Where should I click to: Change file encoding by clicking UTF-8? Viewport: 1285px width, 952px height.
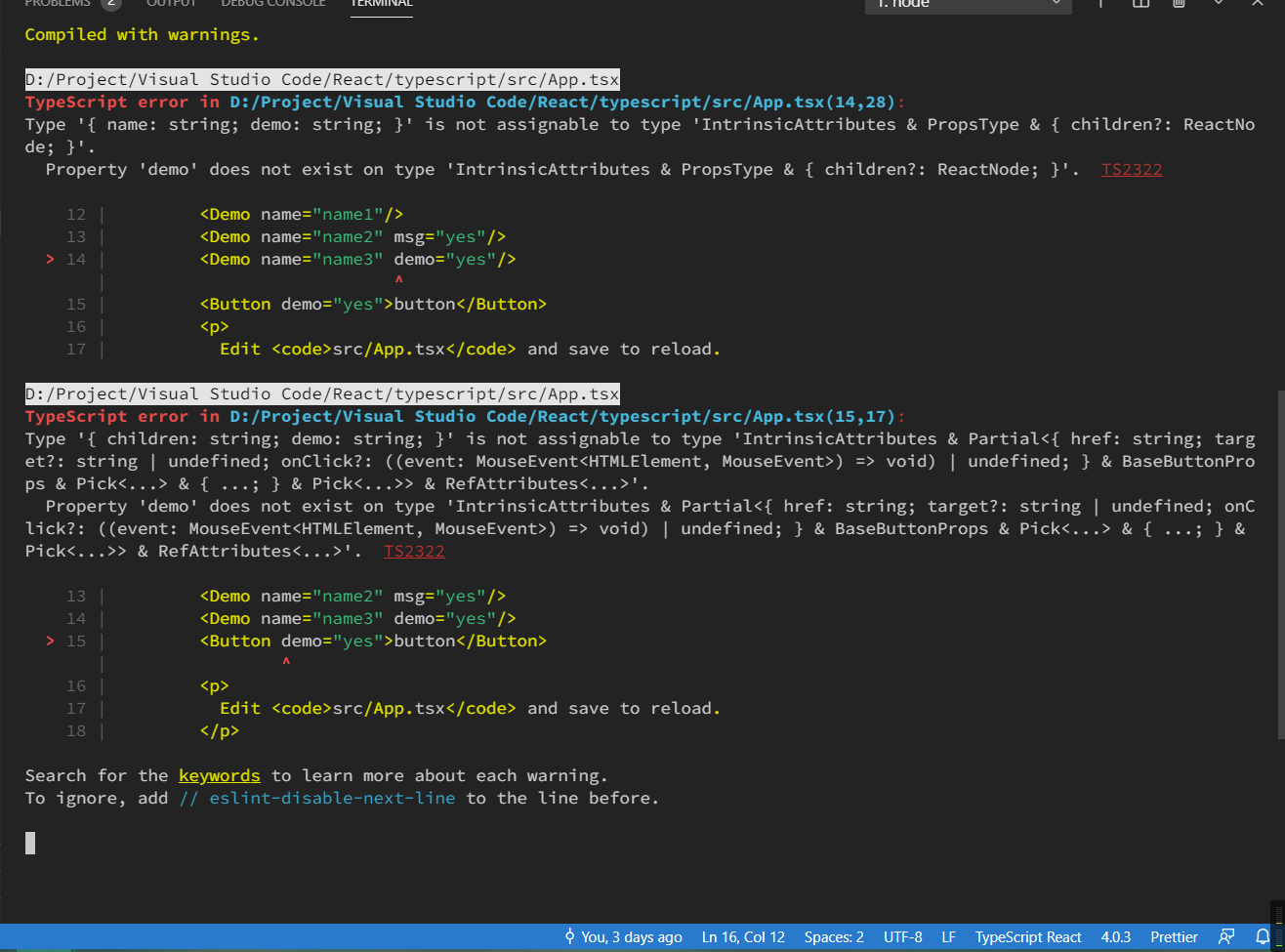click(902, 936)
